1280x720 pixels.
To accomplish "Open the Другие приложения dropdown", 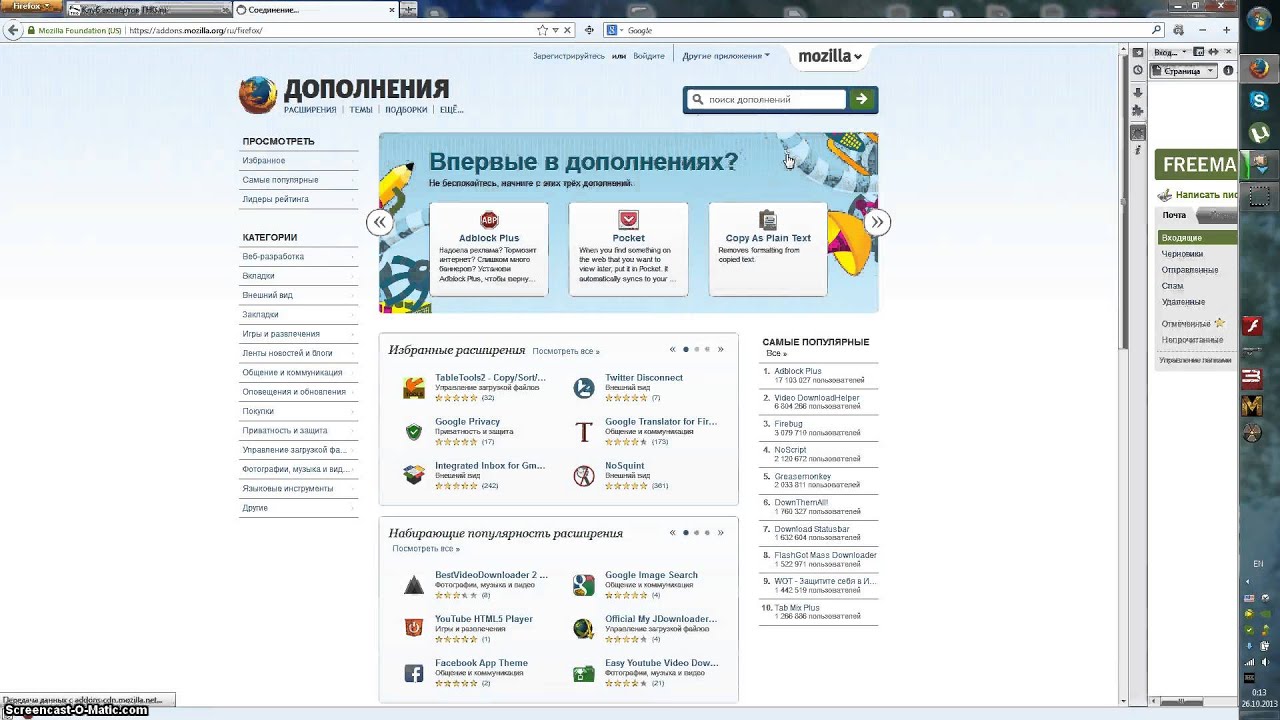I will pyautogui.click(x=726, y=56).
